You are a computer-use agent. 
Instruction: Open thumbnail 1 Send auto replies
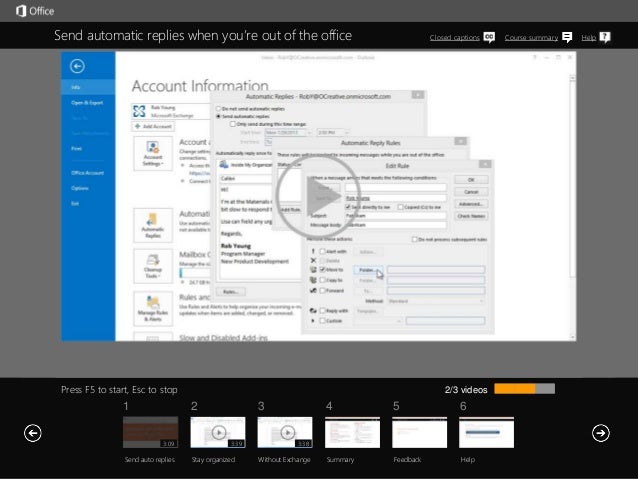tap(151, 432)
